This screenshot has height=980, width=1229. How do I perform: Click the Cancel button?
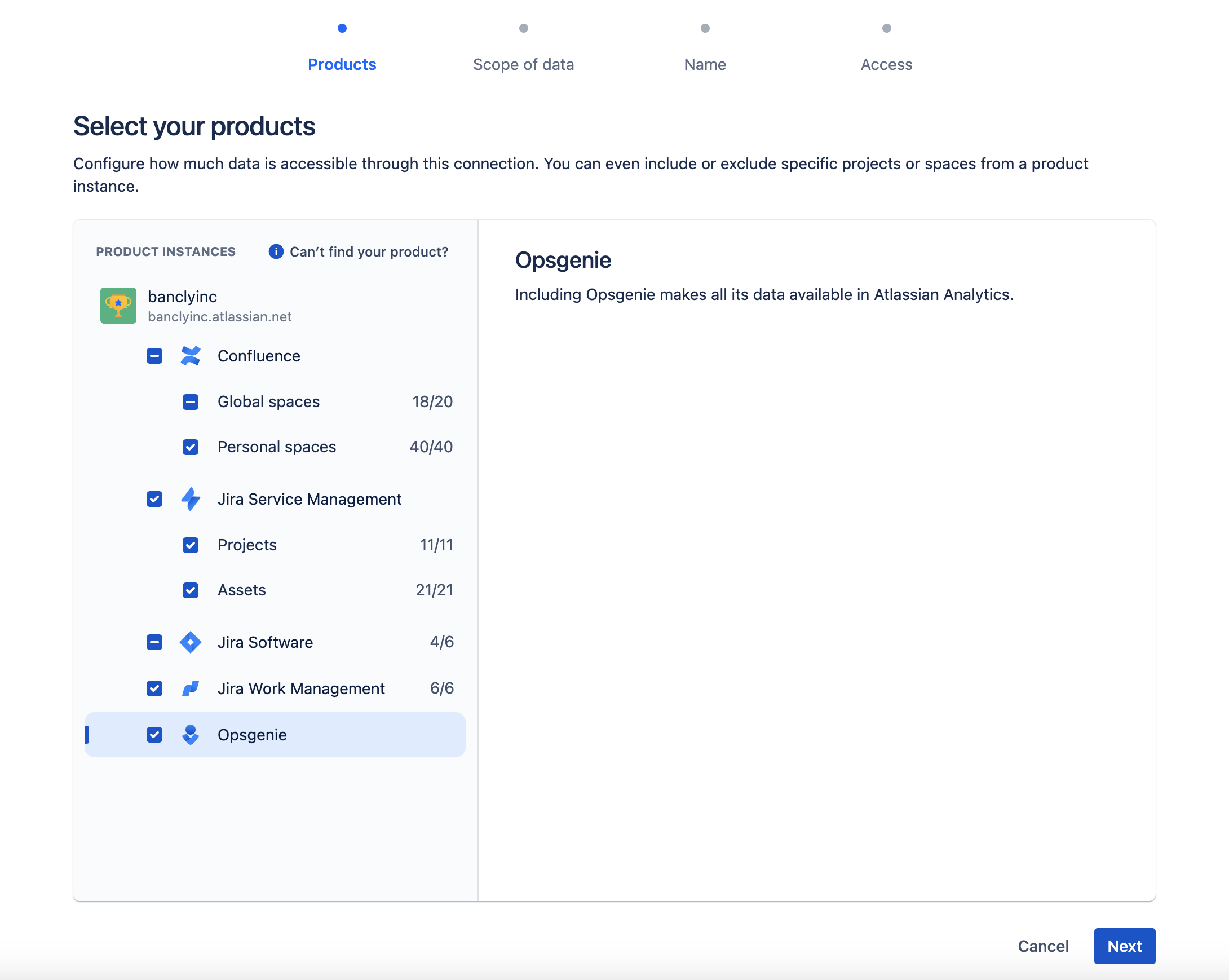1042,946
